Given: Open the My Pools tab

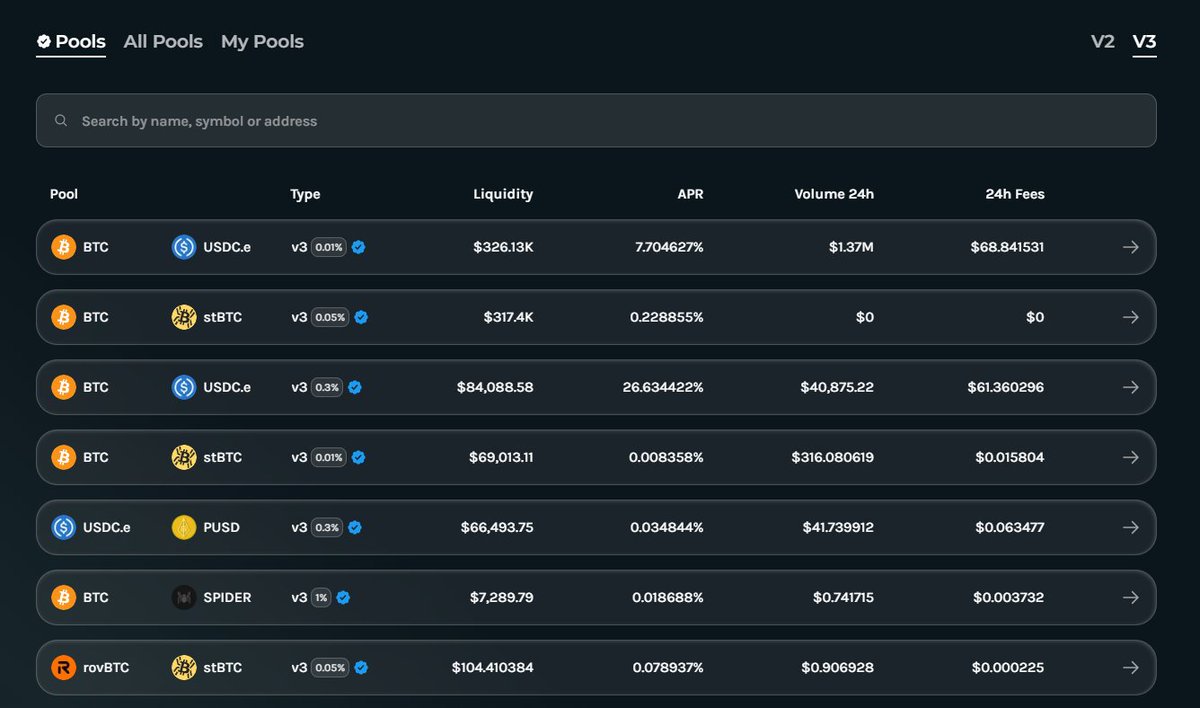Looking at the screenshot, I should pyautogui.click(x=262, y=42).
